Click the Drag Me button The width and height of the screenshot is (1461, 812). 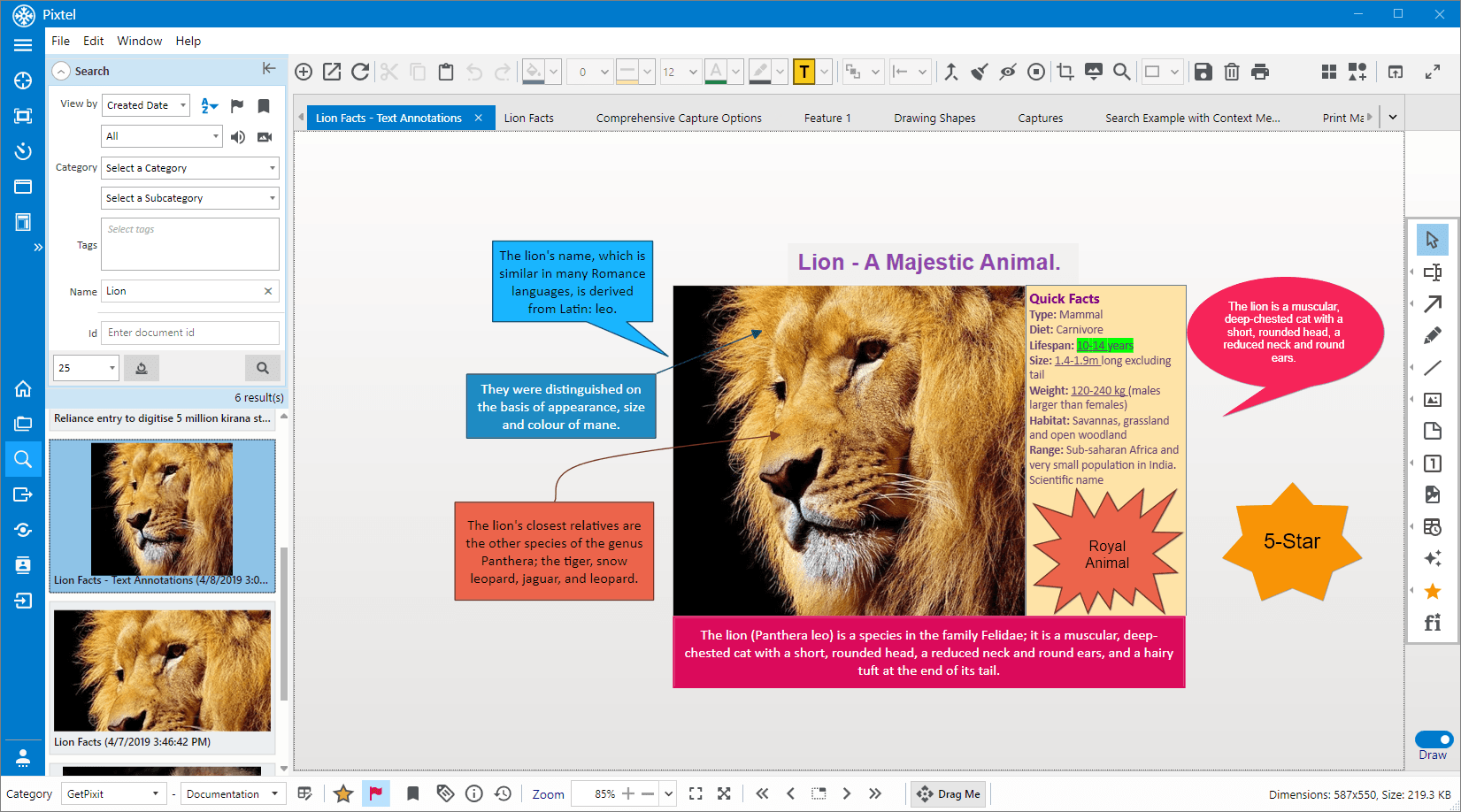(949, 793)
